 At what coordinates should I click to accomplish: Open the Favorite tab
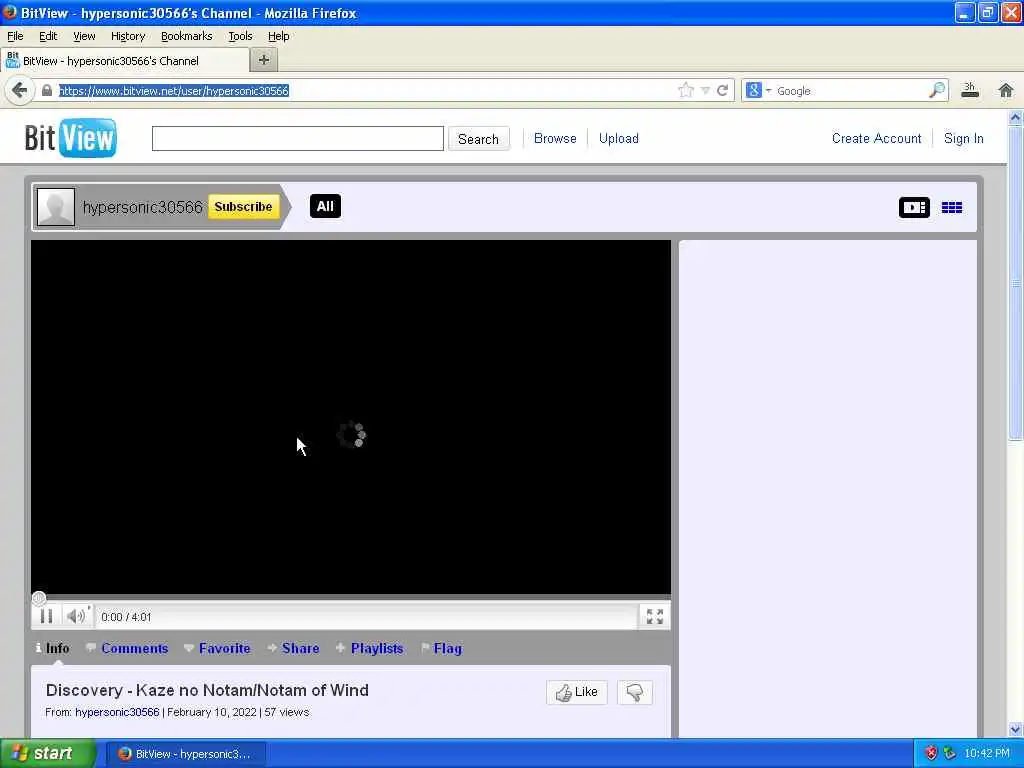[x=217, y=648]
